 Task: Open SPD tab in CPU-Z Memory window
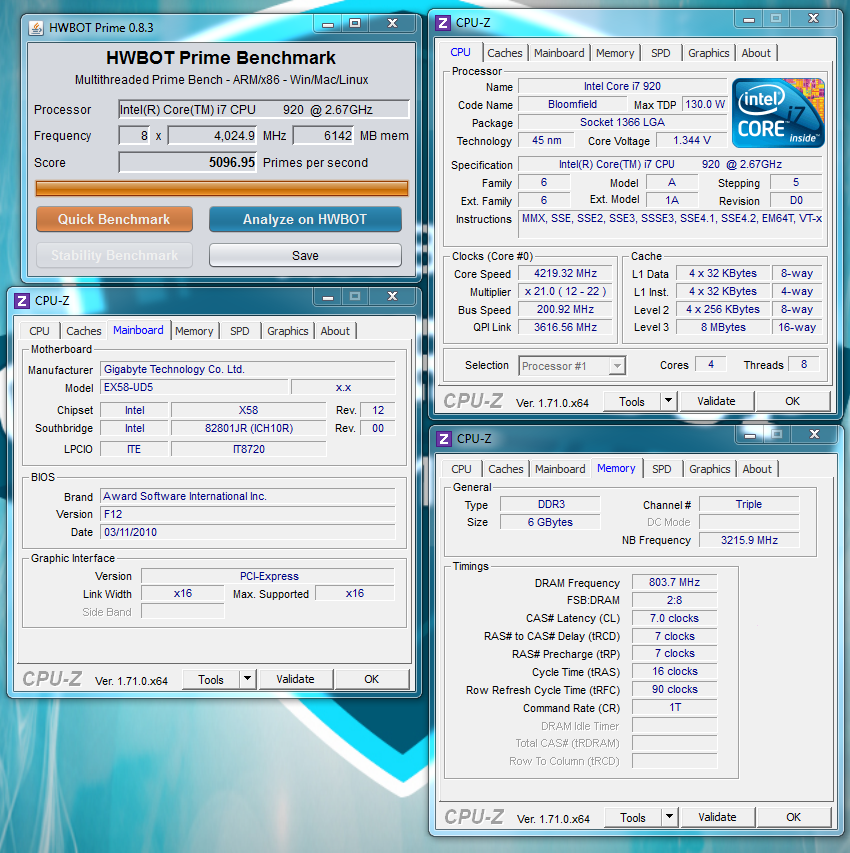[662, 469]
